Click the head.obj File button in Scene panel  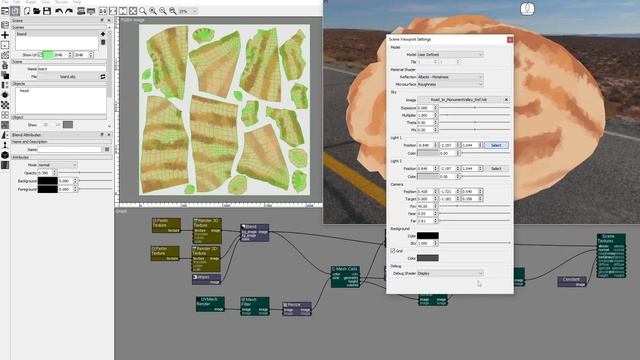tap(68, 77)
